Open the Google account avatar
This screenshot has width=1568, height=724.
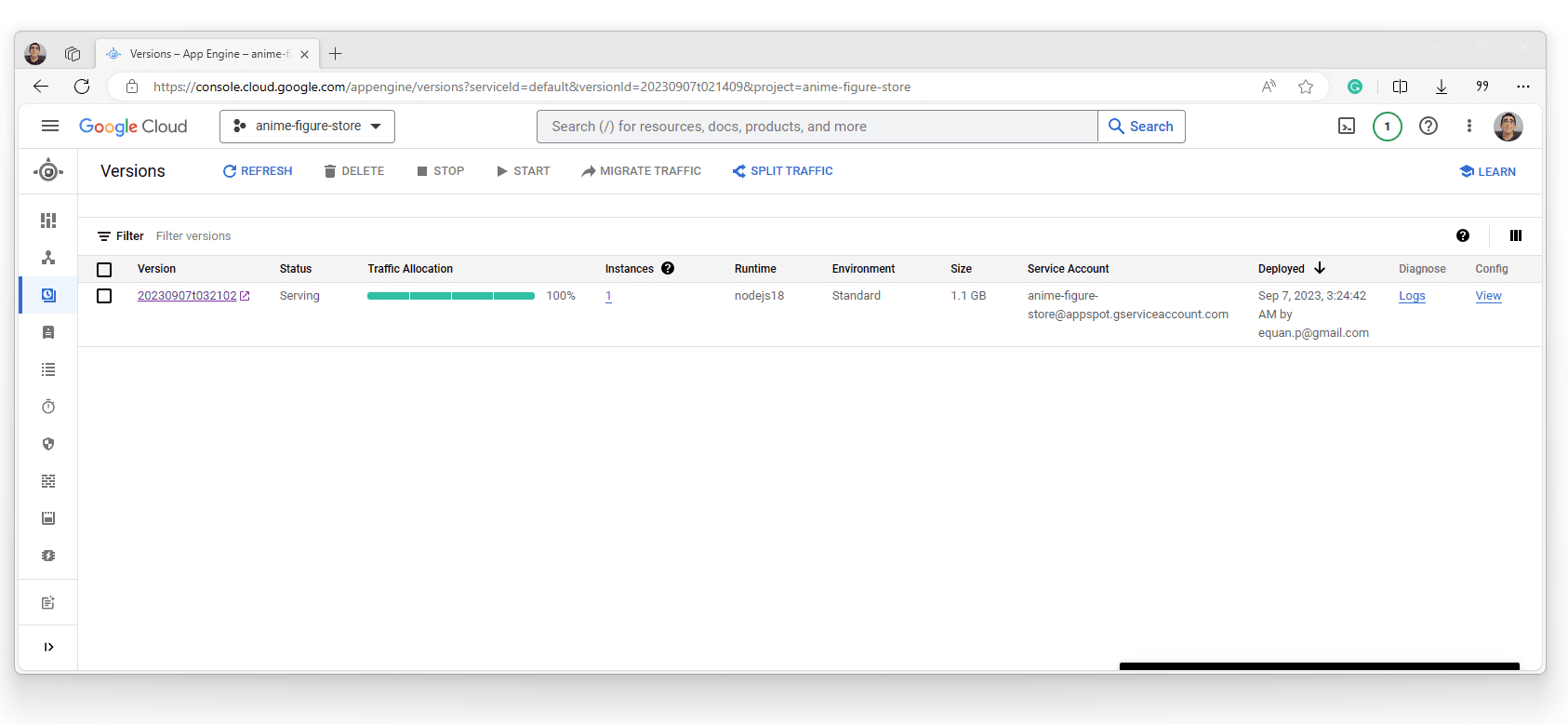pyautogui.click(x=1508, y=127)
